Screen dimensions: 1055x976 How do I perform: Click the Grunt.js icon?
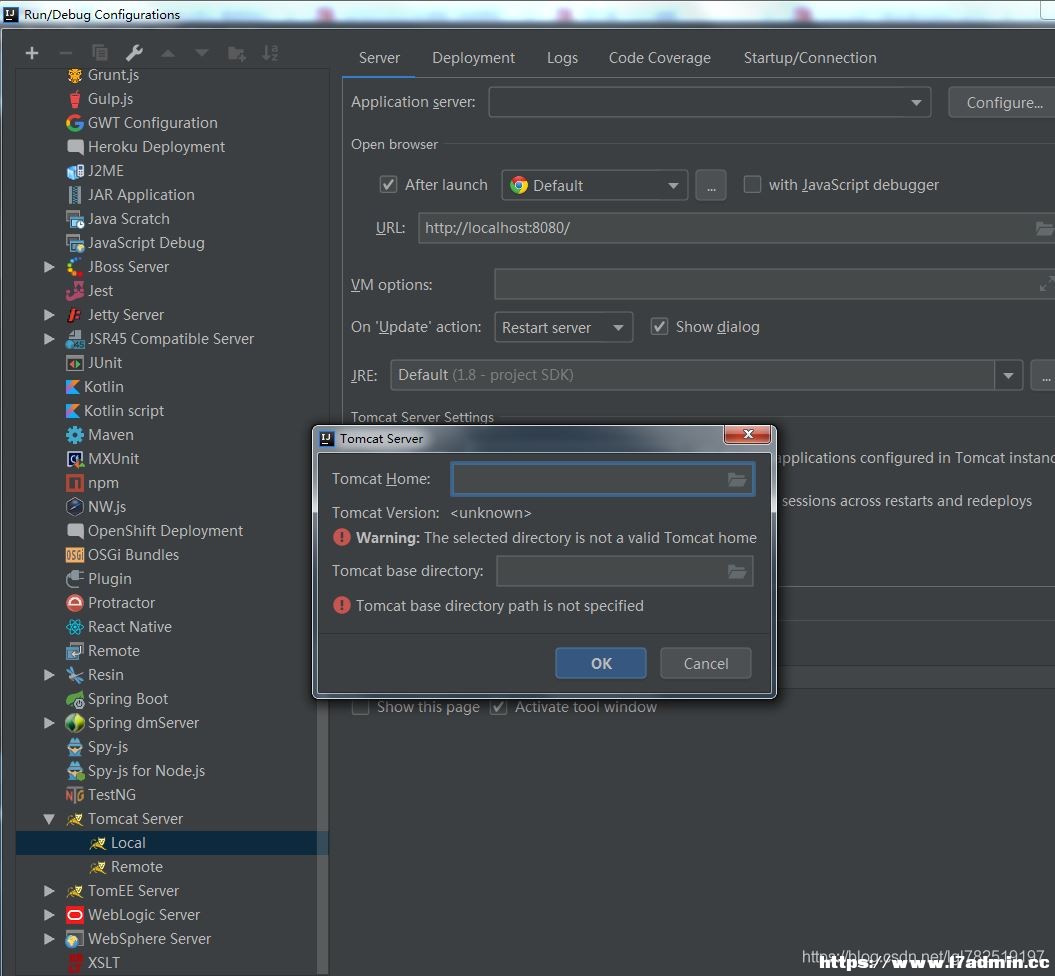75,75
